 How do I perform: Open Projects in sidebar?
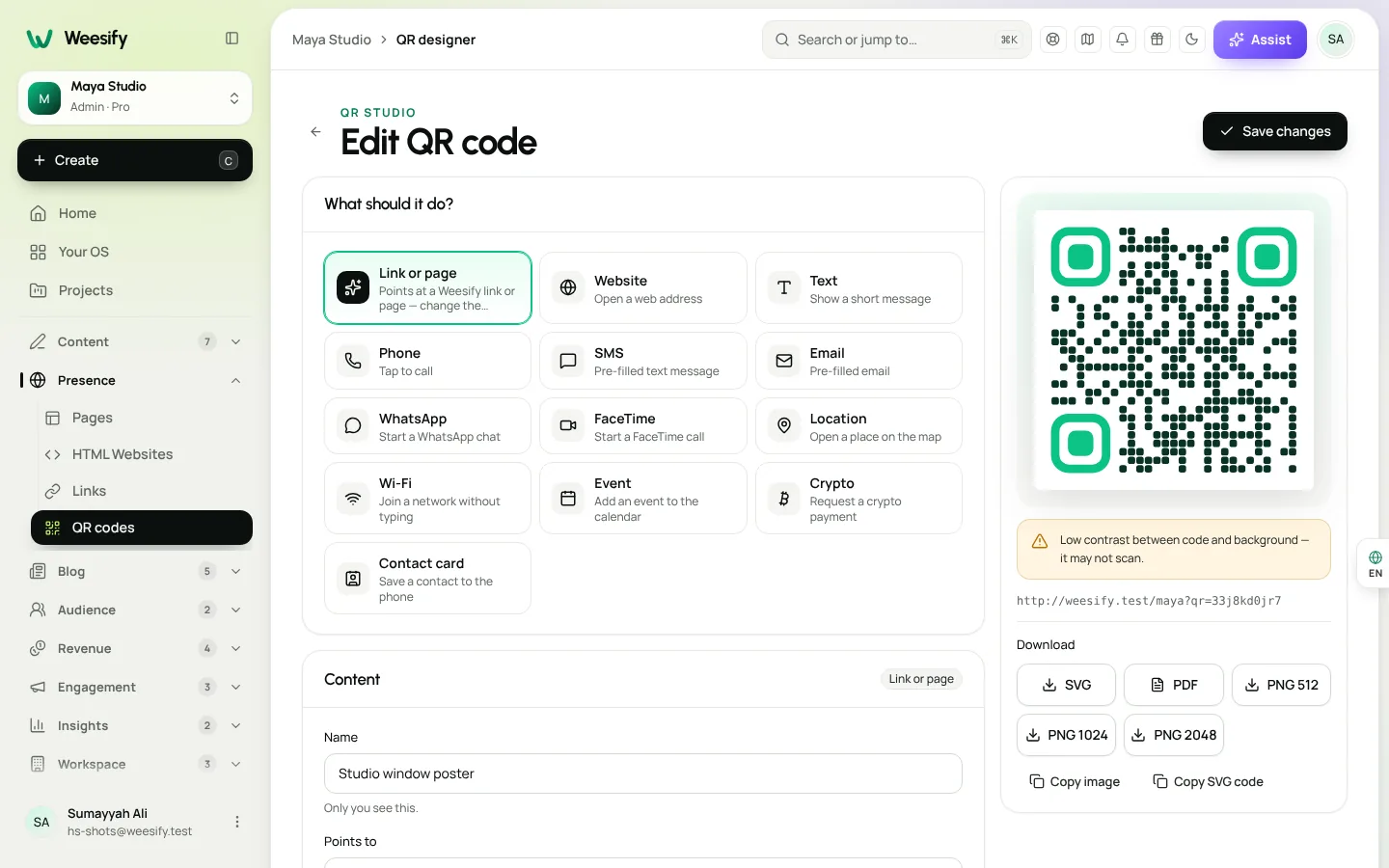coord(135,290)
